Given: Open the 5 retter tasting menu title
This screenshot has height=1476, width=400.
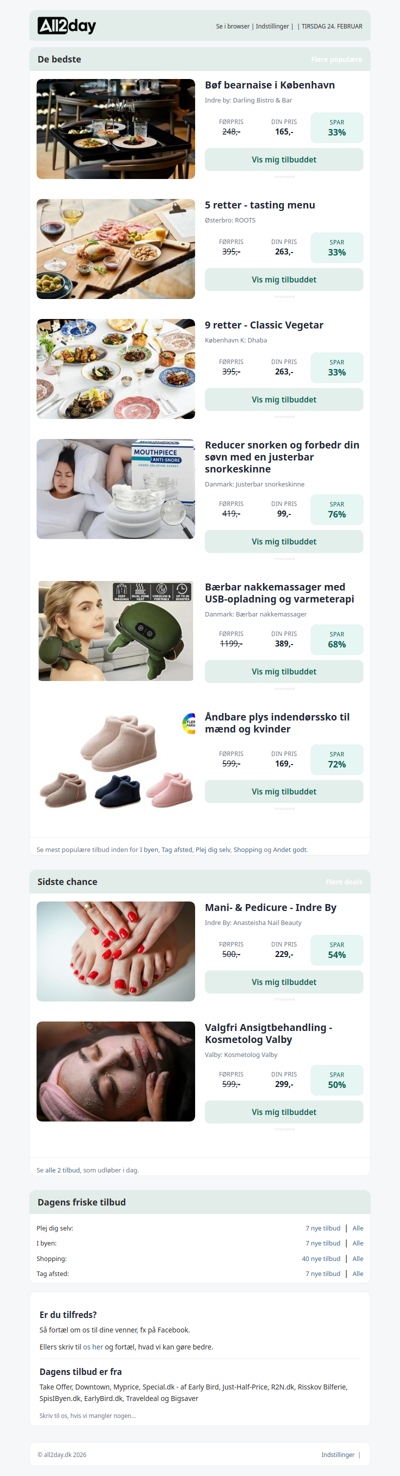Looking at the screenshot, I should (260, 205).
